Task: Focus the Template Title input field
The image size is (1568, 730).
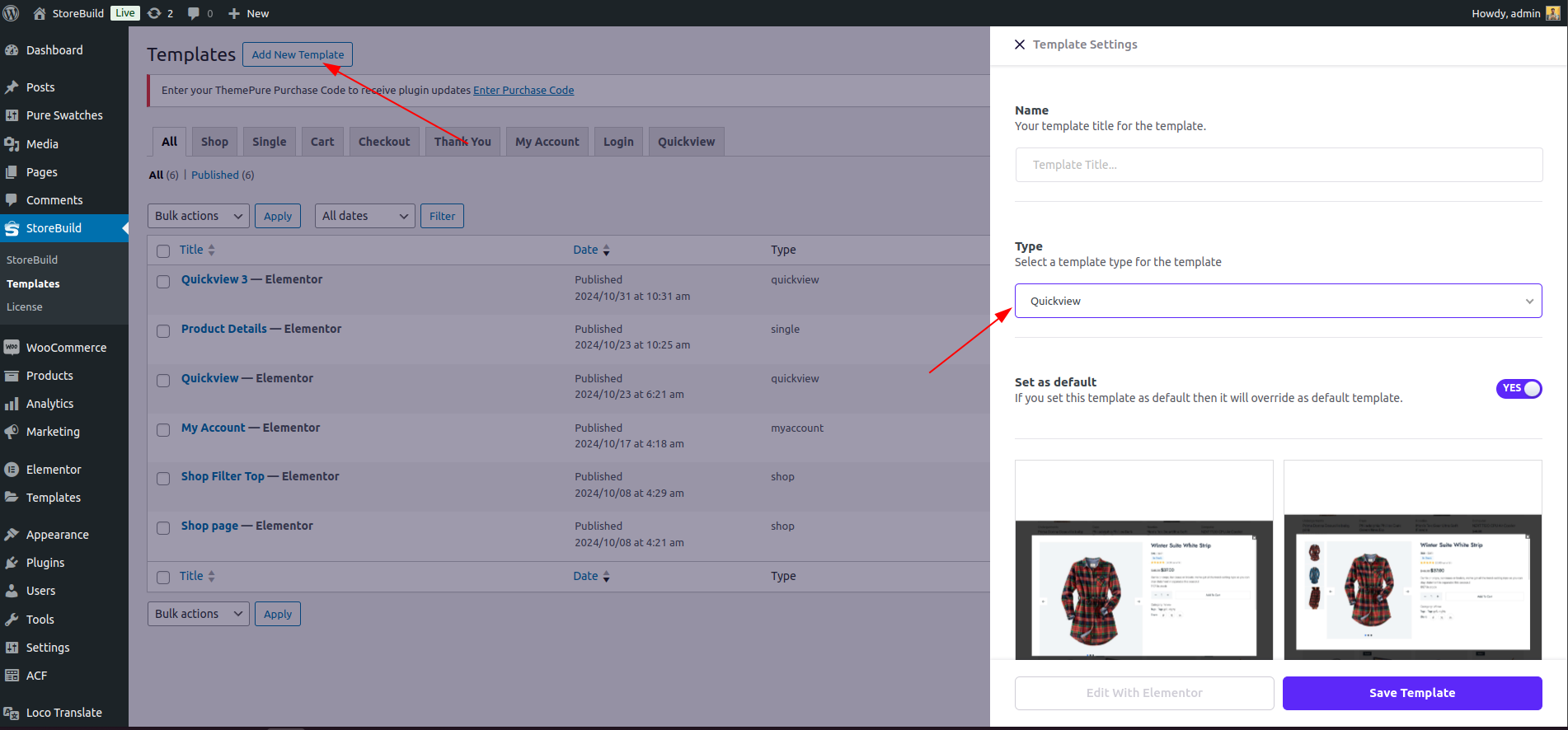Action: 1279,165
